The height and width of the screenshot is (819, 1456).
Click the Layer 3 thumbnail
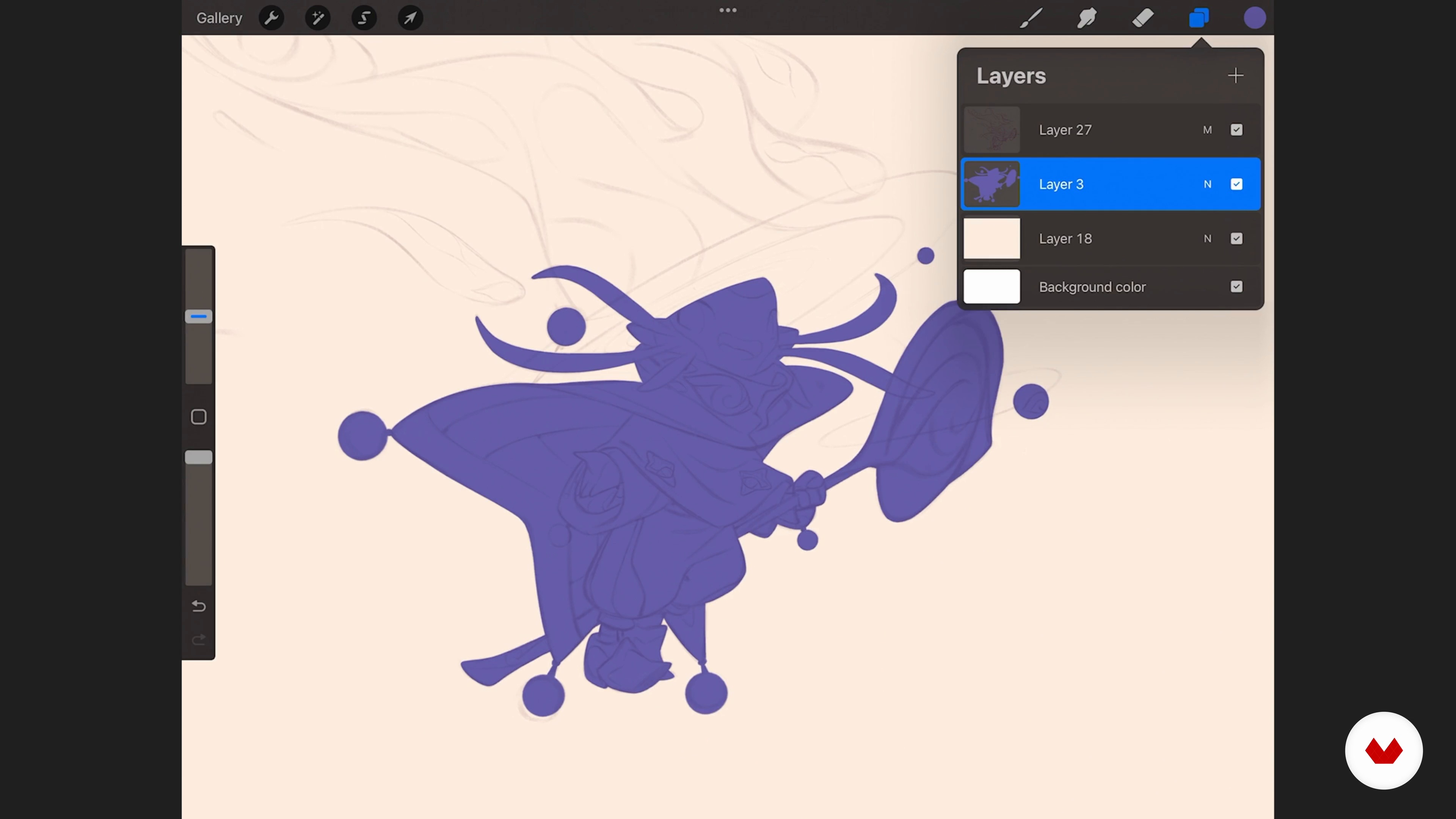pyautogui.click(x=992, y=184)
